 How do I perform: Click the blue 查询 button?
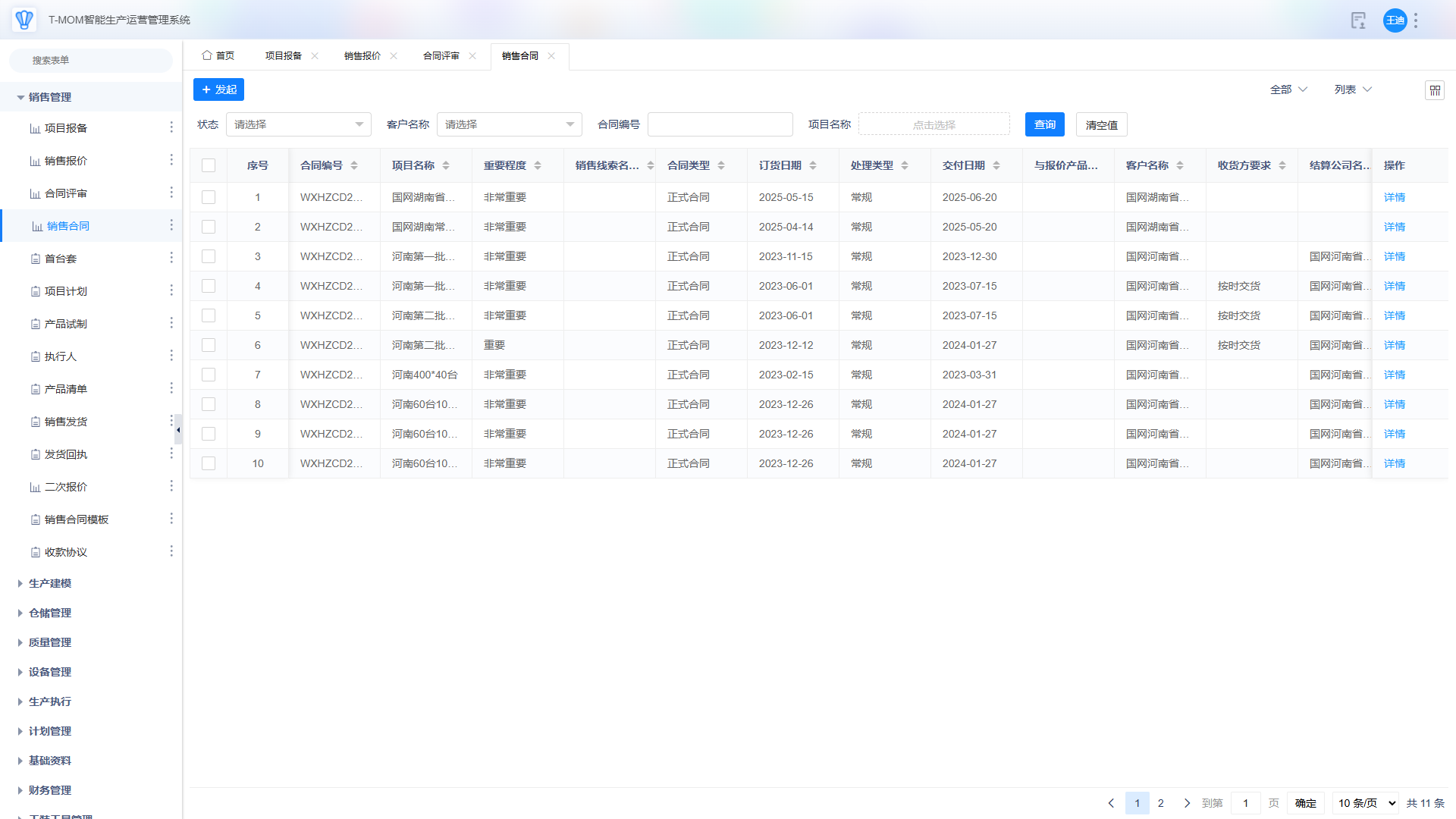point(1044,124)
